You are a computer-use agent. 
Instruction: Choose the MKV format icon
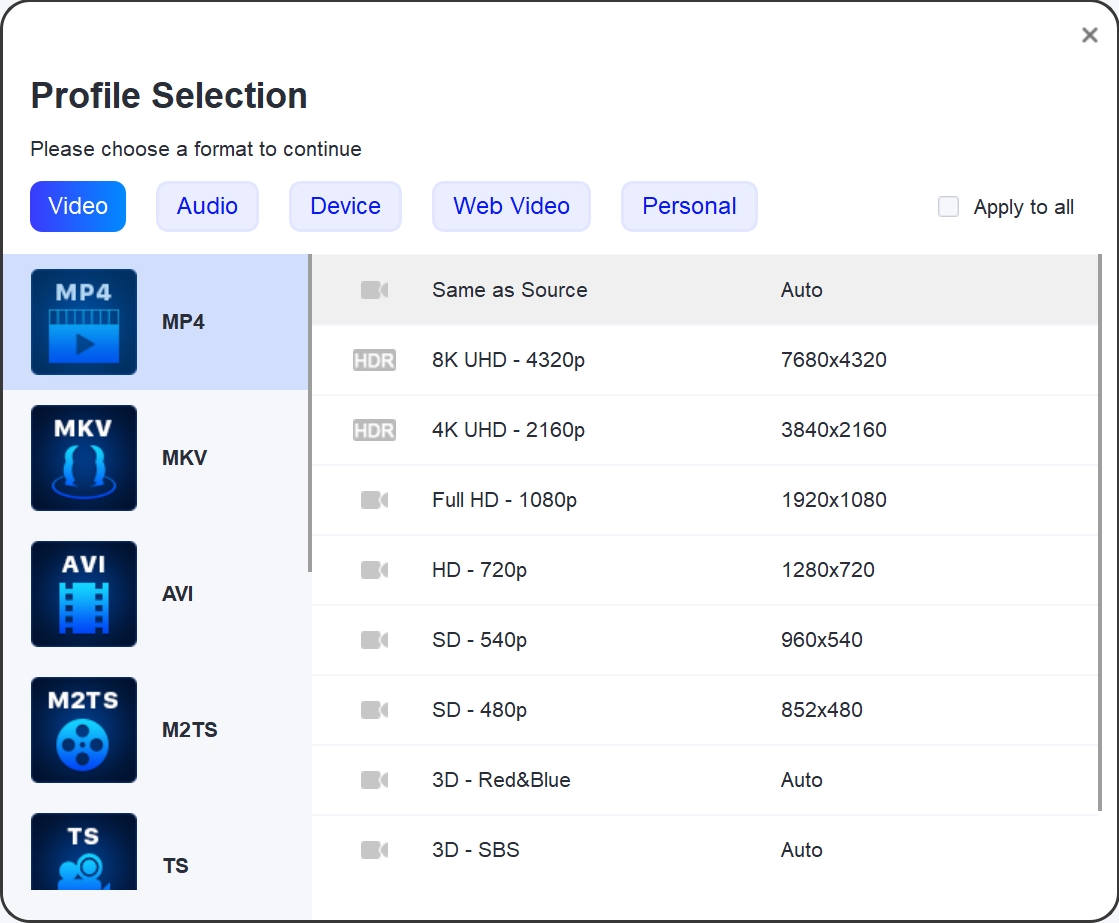point(84,458)
